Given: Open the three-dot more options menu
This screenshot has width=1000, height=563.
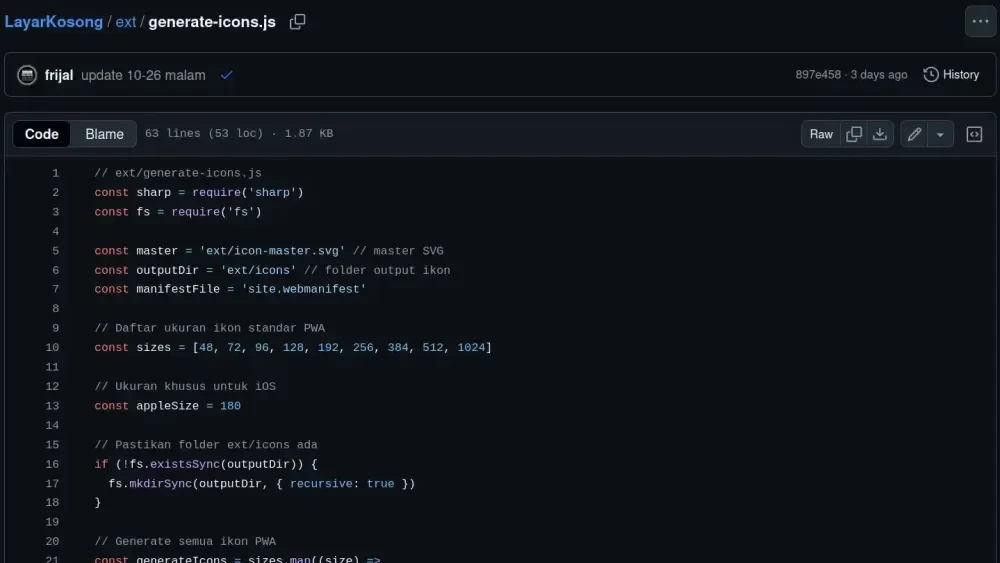Looking at the screenshot, I should [980, 22].
